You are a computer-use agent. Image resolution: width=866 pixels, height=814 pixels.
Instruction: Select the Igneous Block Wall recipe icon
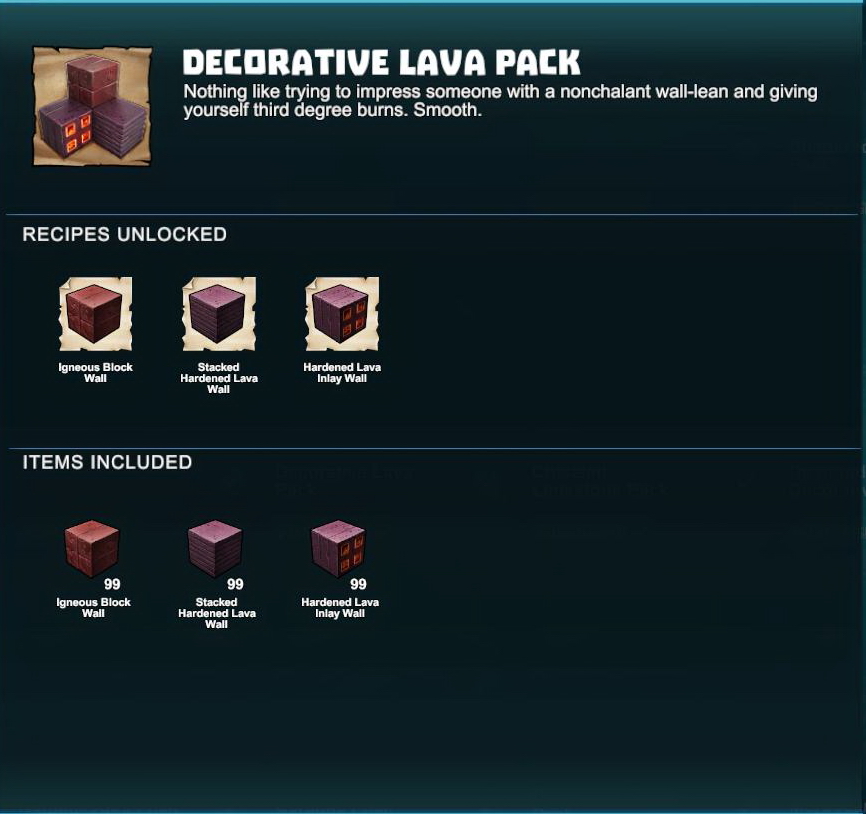(x=96, y=314)
